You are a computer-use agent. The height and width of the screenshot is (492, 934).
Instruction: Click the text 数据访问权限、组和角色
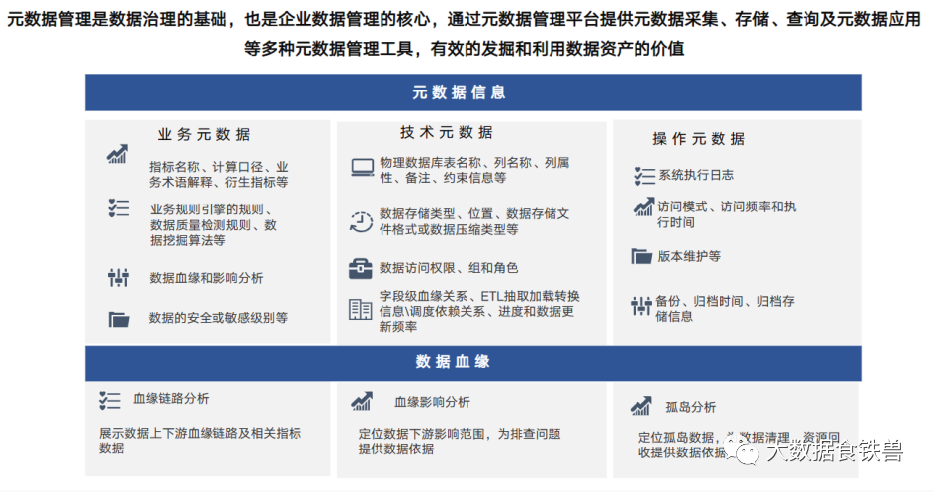(x=449, y=268)
